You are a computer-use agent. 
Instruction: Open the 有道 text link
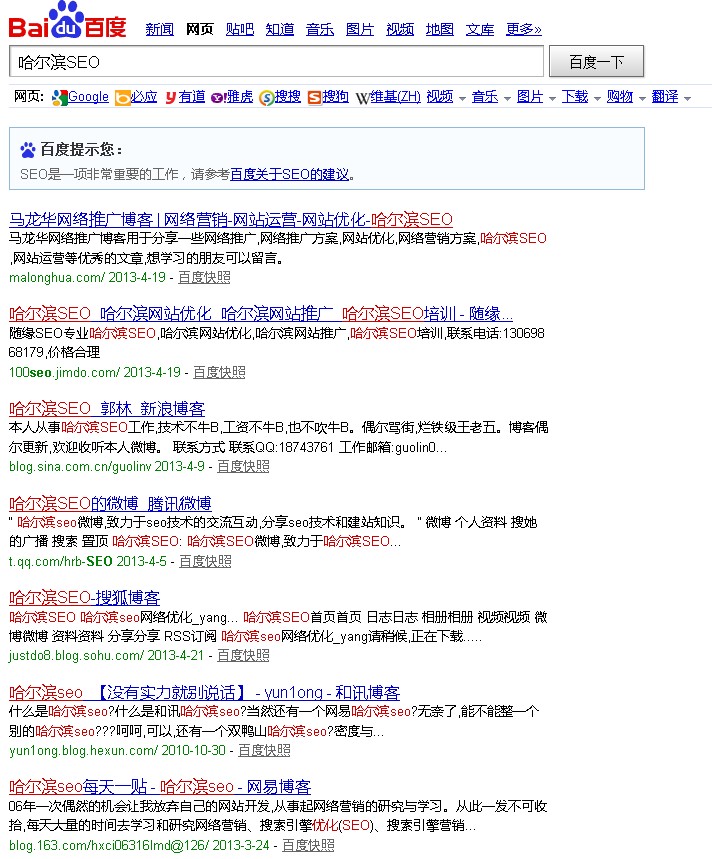(192, 97)
